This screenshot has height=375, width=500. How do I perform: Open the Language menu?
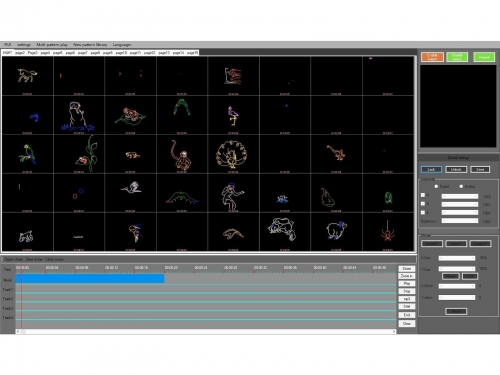pyautogui.click(x=122, y=45)
